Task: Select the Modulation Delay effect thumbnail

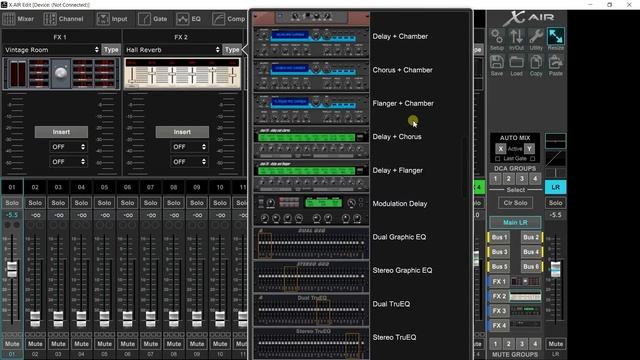Action: click(311, 209)
